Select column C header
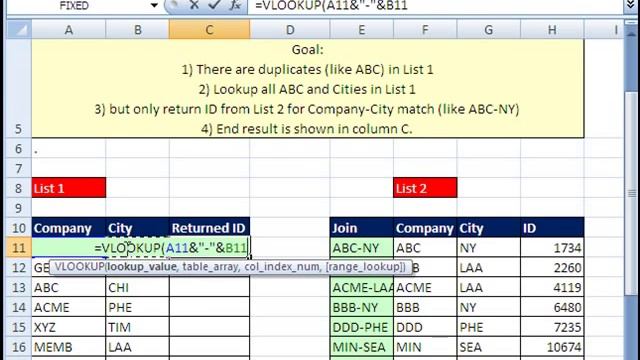The image size is (640, 360). pos(209,29)
